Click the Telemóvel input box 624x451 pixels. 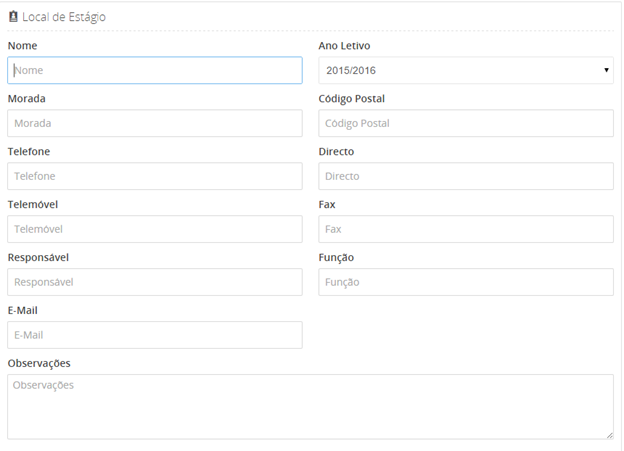(x=154, y=229)
